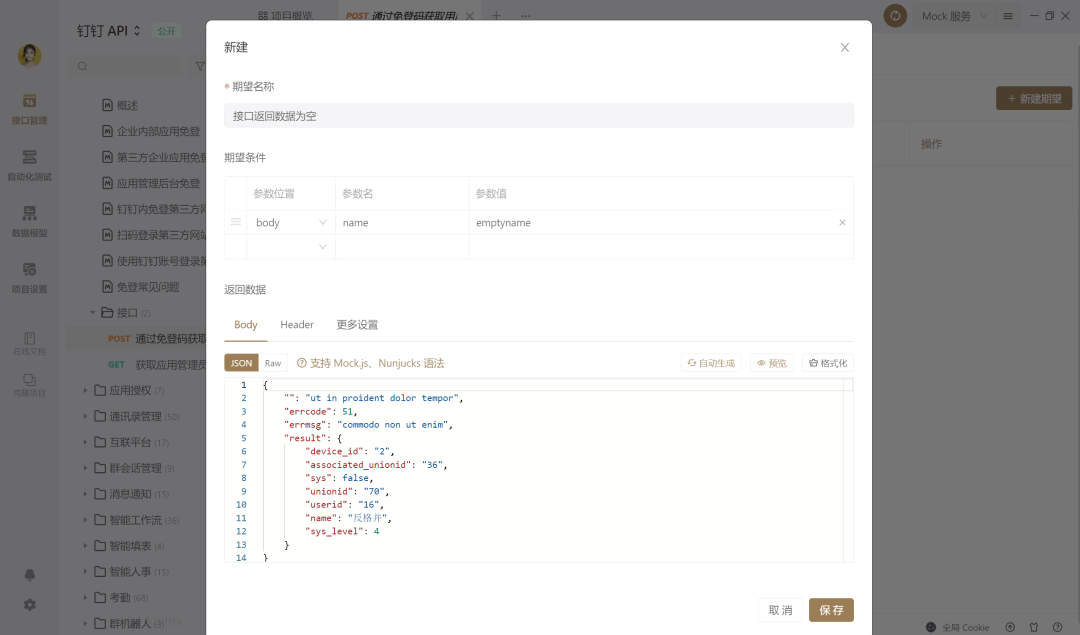Switch to 自动化测试 panel
This screenshot has width=1080, height=635.
point(29,163)
